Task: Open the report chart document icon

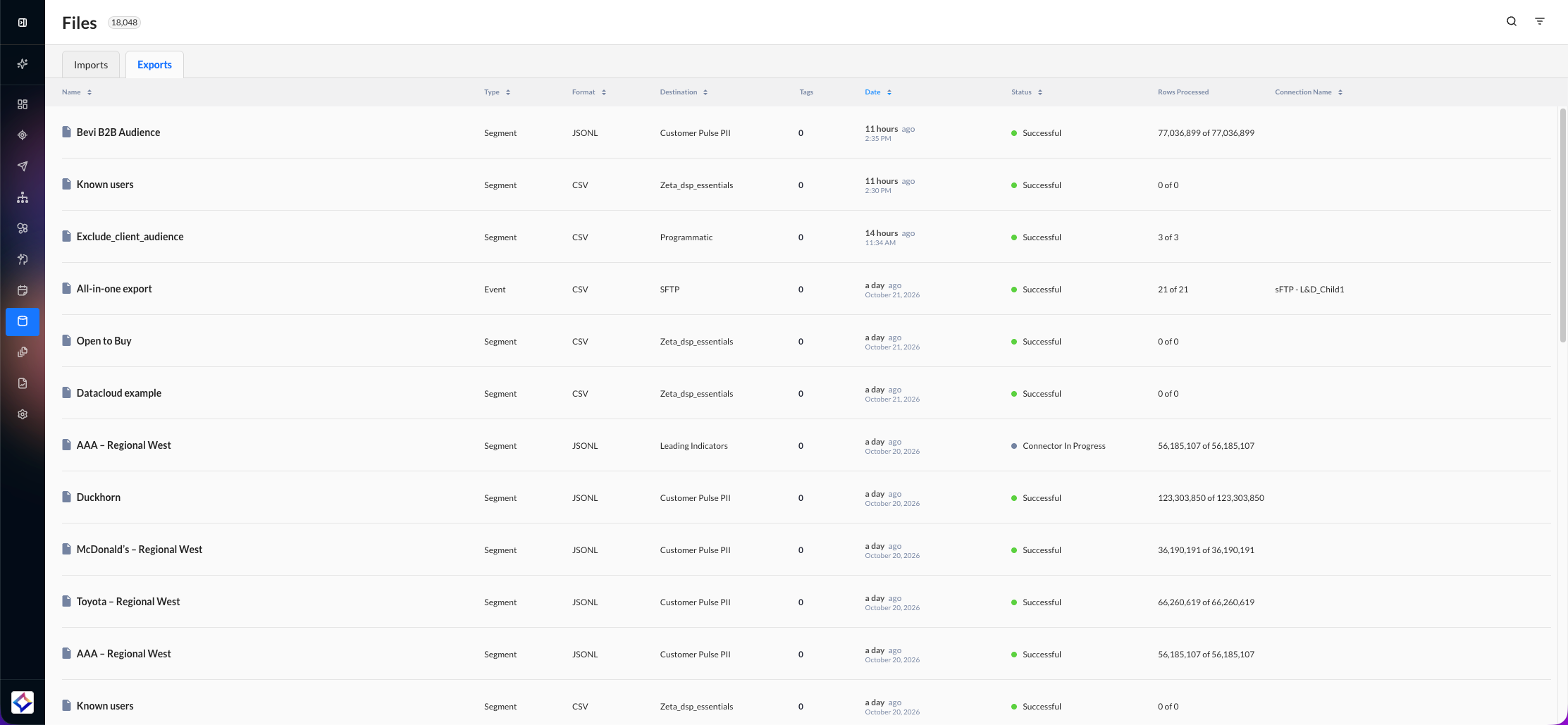Action: pos(23,383)
